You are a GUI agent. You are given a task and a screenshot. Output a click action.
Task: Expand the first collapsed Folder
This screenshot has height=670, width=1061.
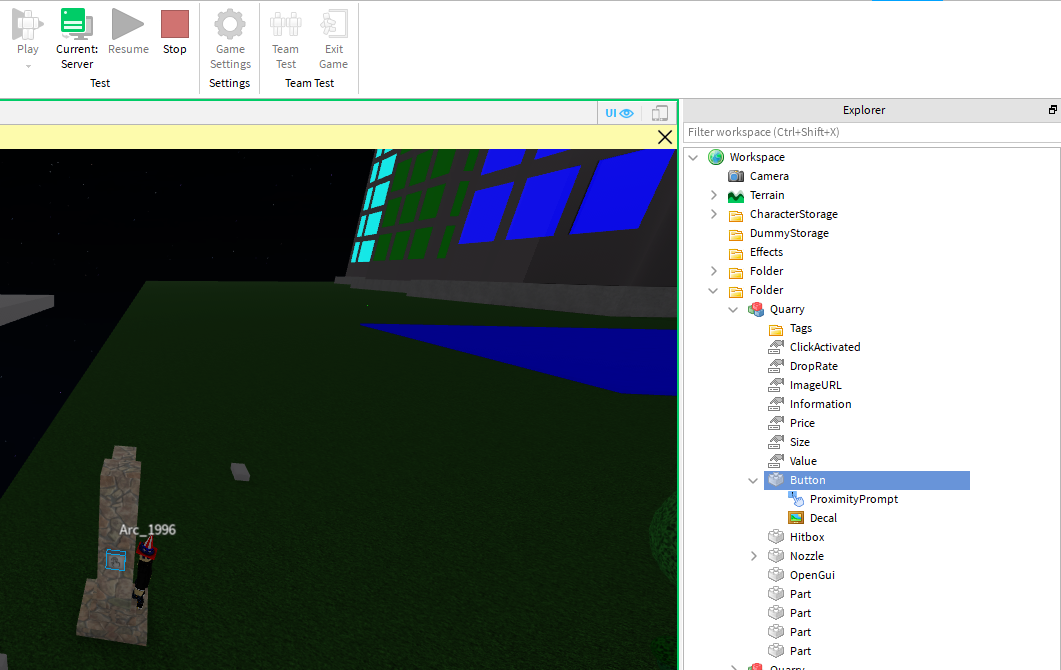713,271
